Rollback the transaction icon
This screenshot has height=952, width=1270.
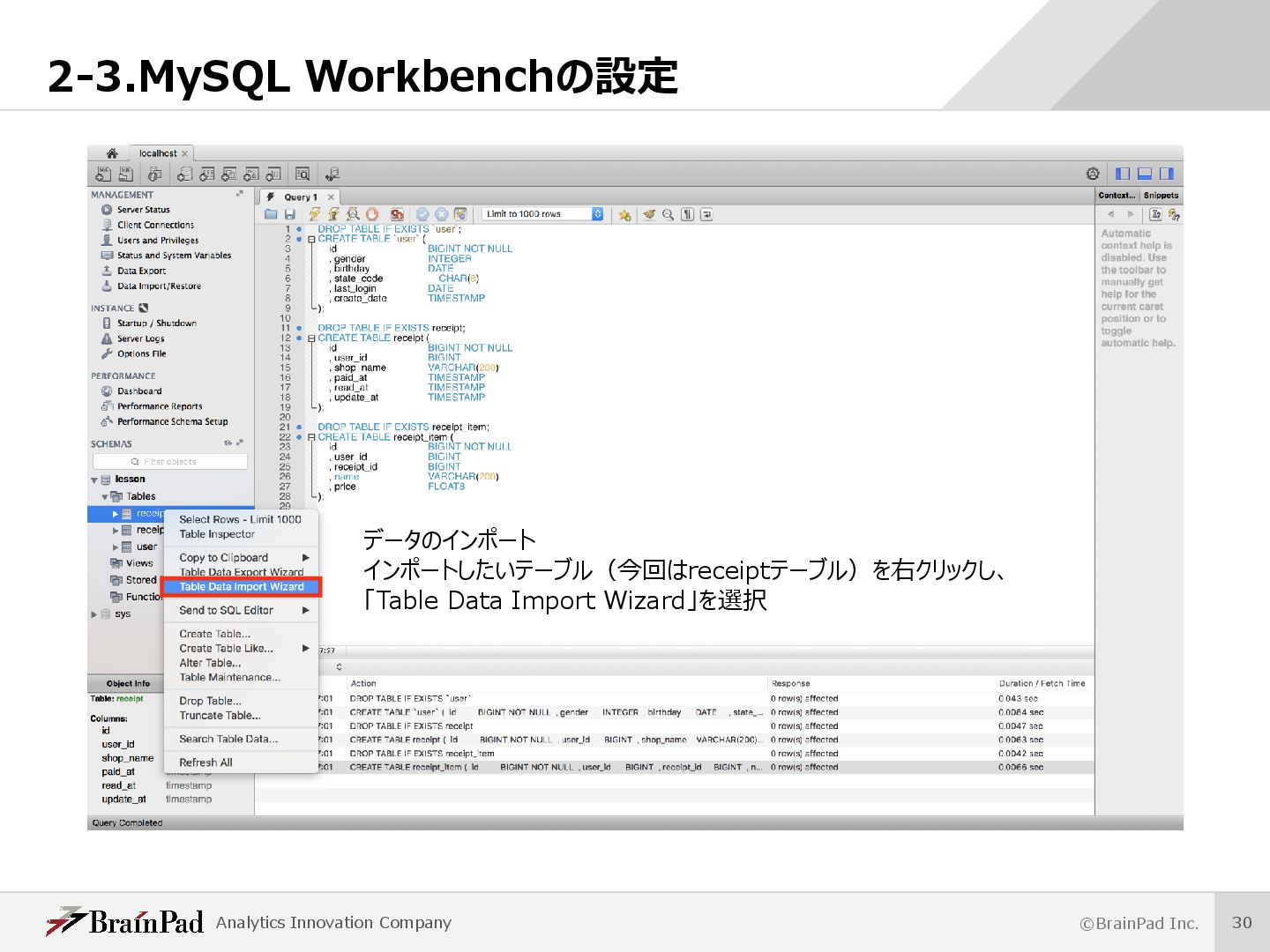coord(441,214)
